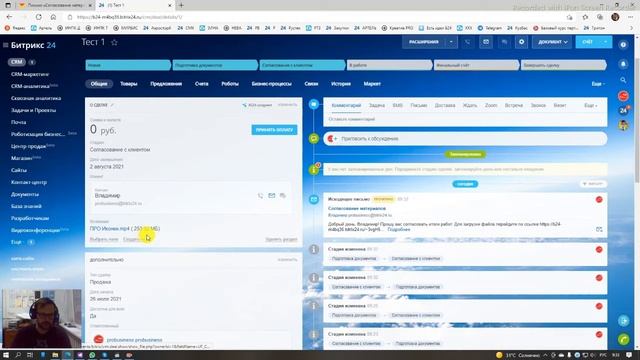The width and height of the screenshot is (640, 360).
Task: Click Удалить раздел link
Action: tap(281, 240)
